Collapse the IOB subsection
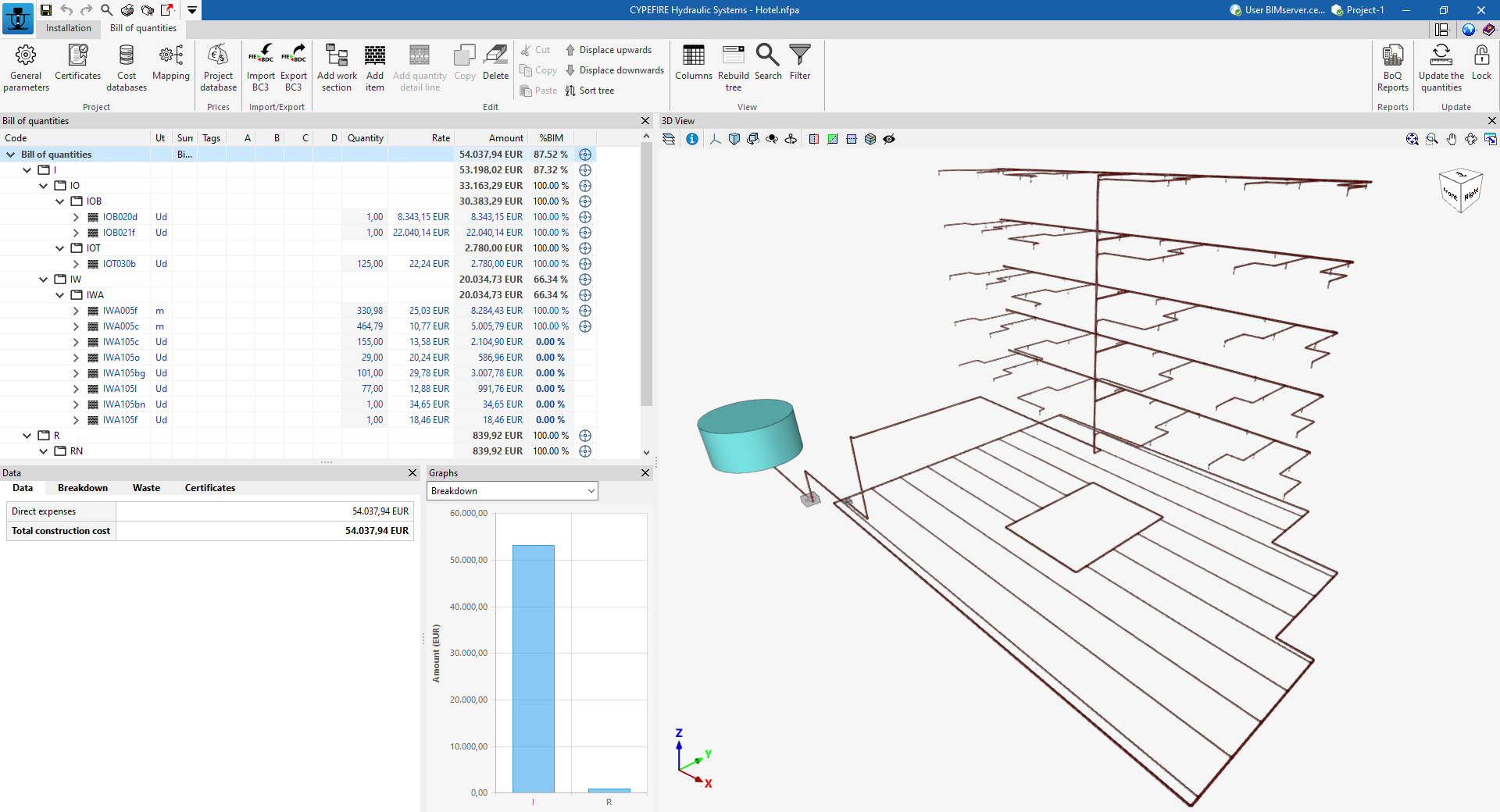Screen dimensions: 1500x812 60,201
